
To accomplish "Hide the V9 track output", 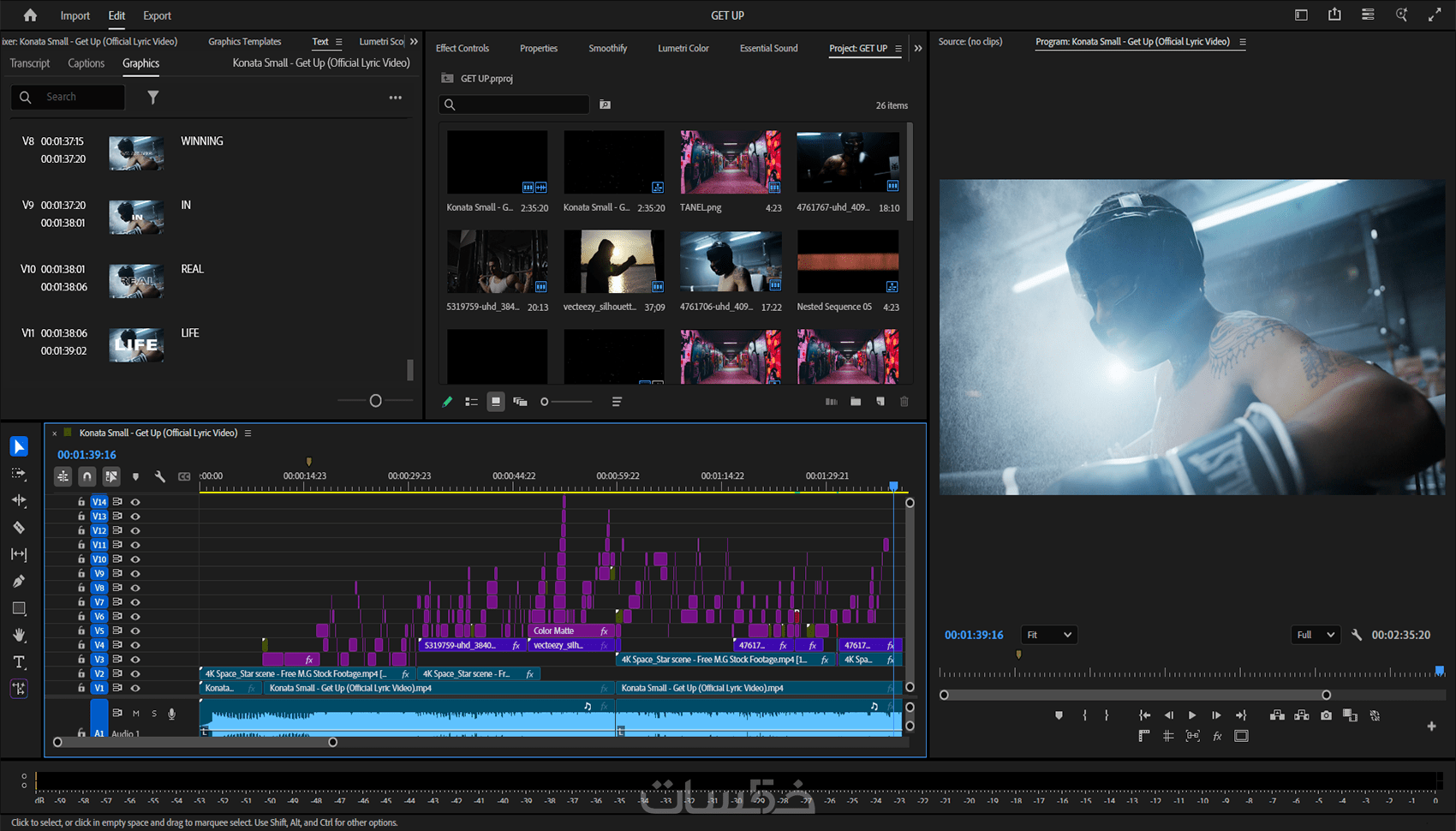I will coord(135,574).
